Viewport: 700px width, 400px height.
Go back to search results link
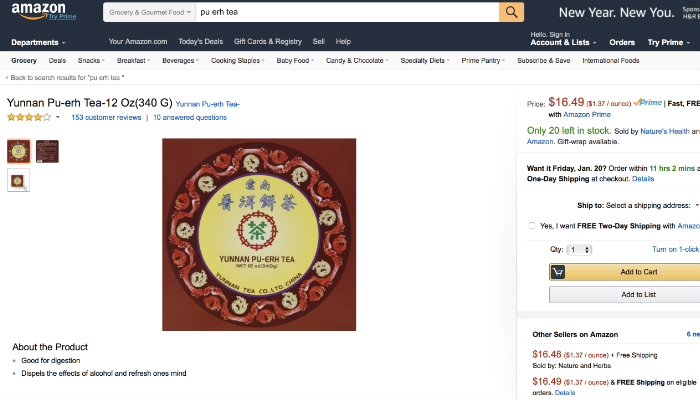click(x=65, y=78)
